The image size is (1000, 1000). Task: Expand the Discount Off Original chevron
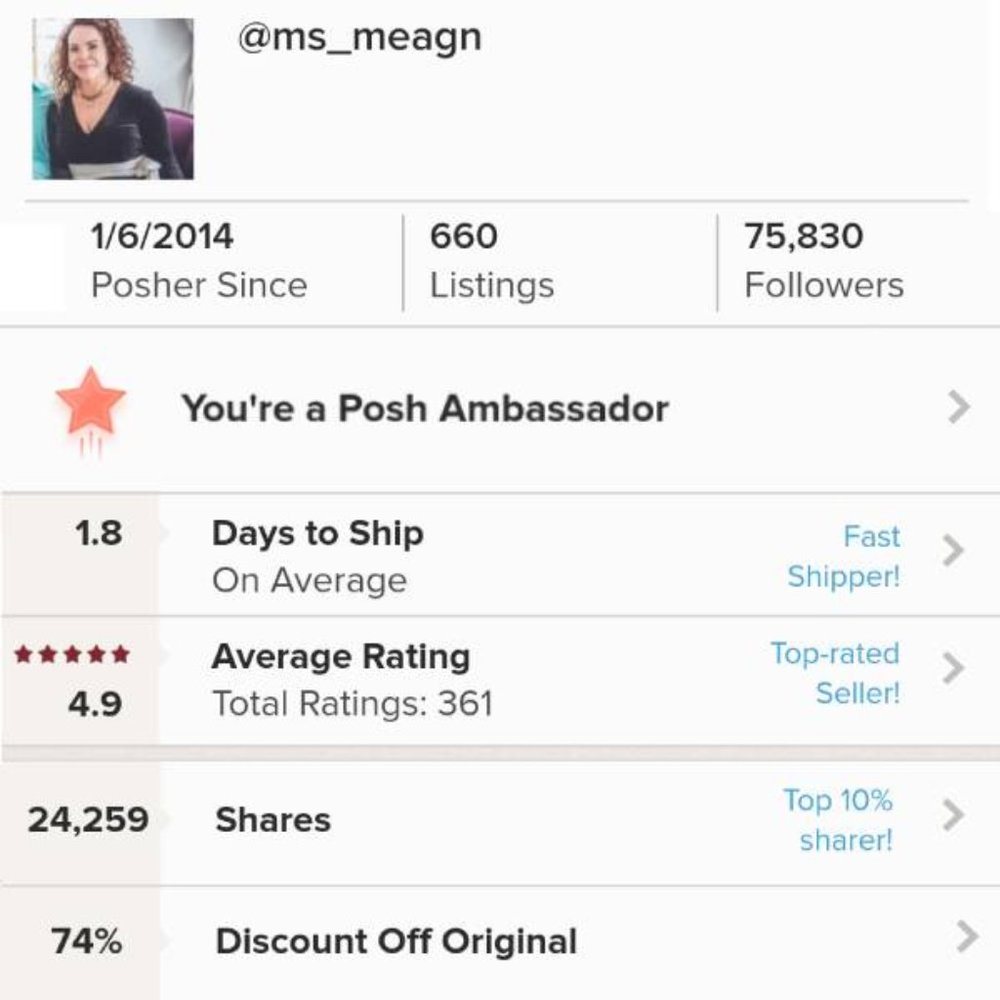tap(967, 937)
